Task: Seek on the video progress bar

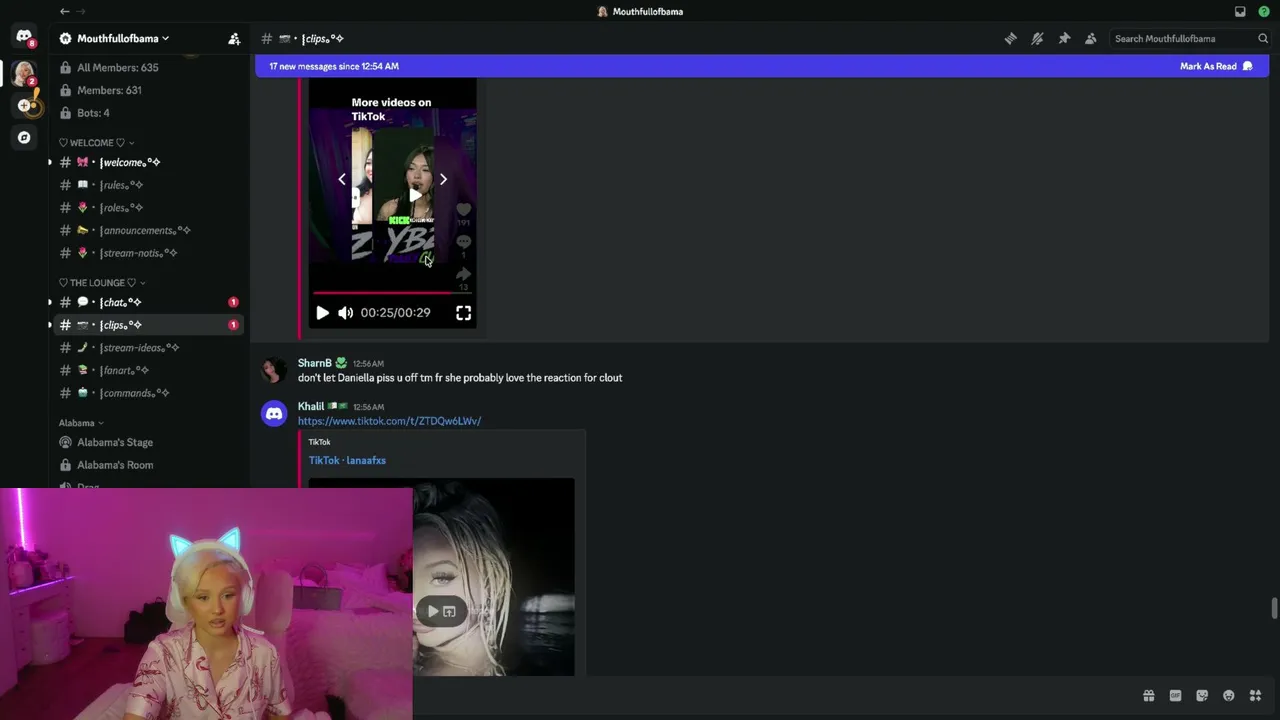Action: click(392, 293)
